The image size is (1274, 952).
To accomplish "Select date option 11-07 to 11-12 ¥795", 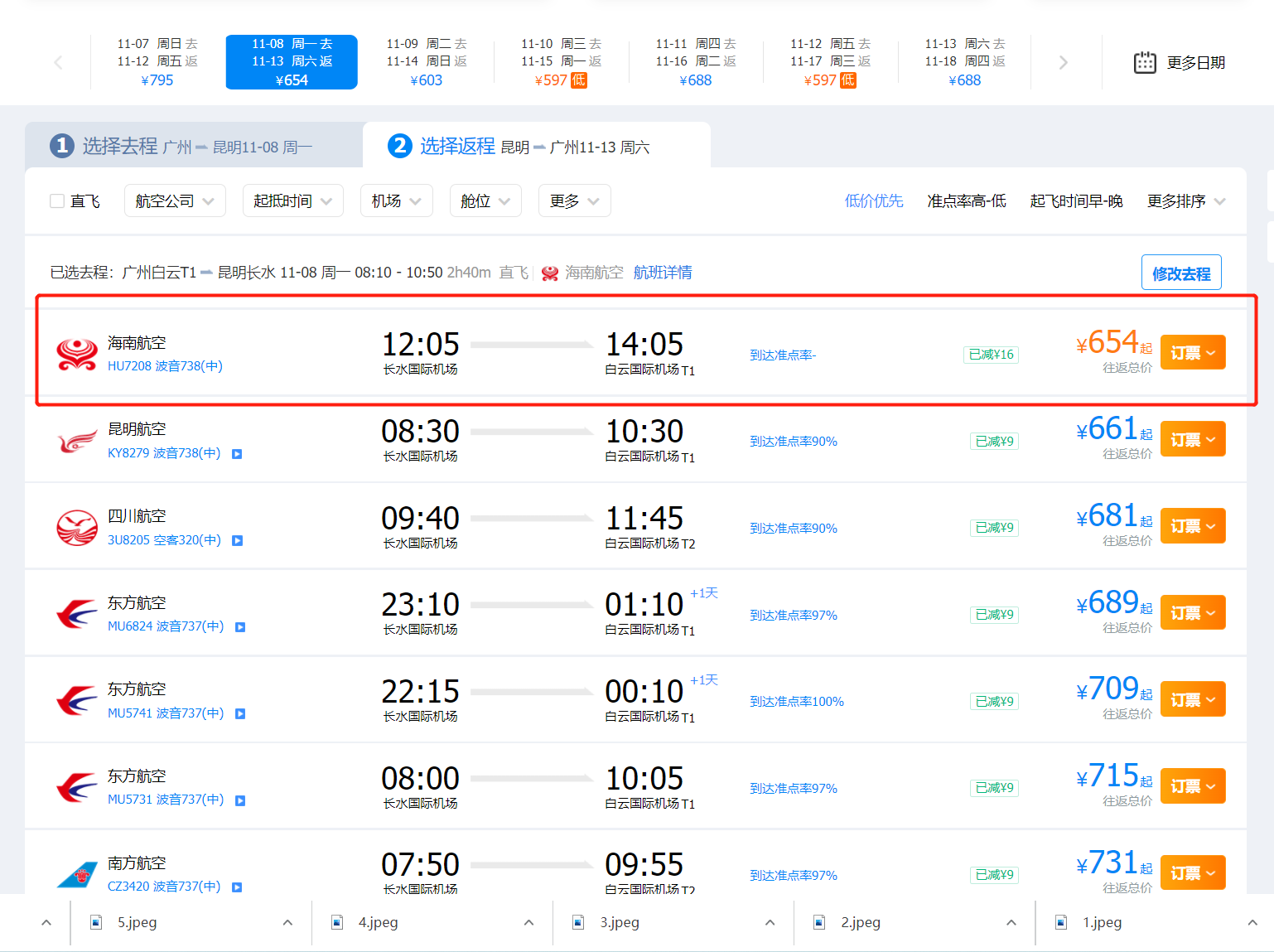I will [157, 62].
